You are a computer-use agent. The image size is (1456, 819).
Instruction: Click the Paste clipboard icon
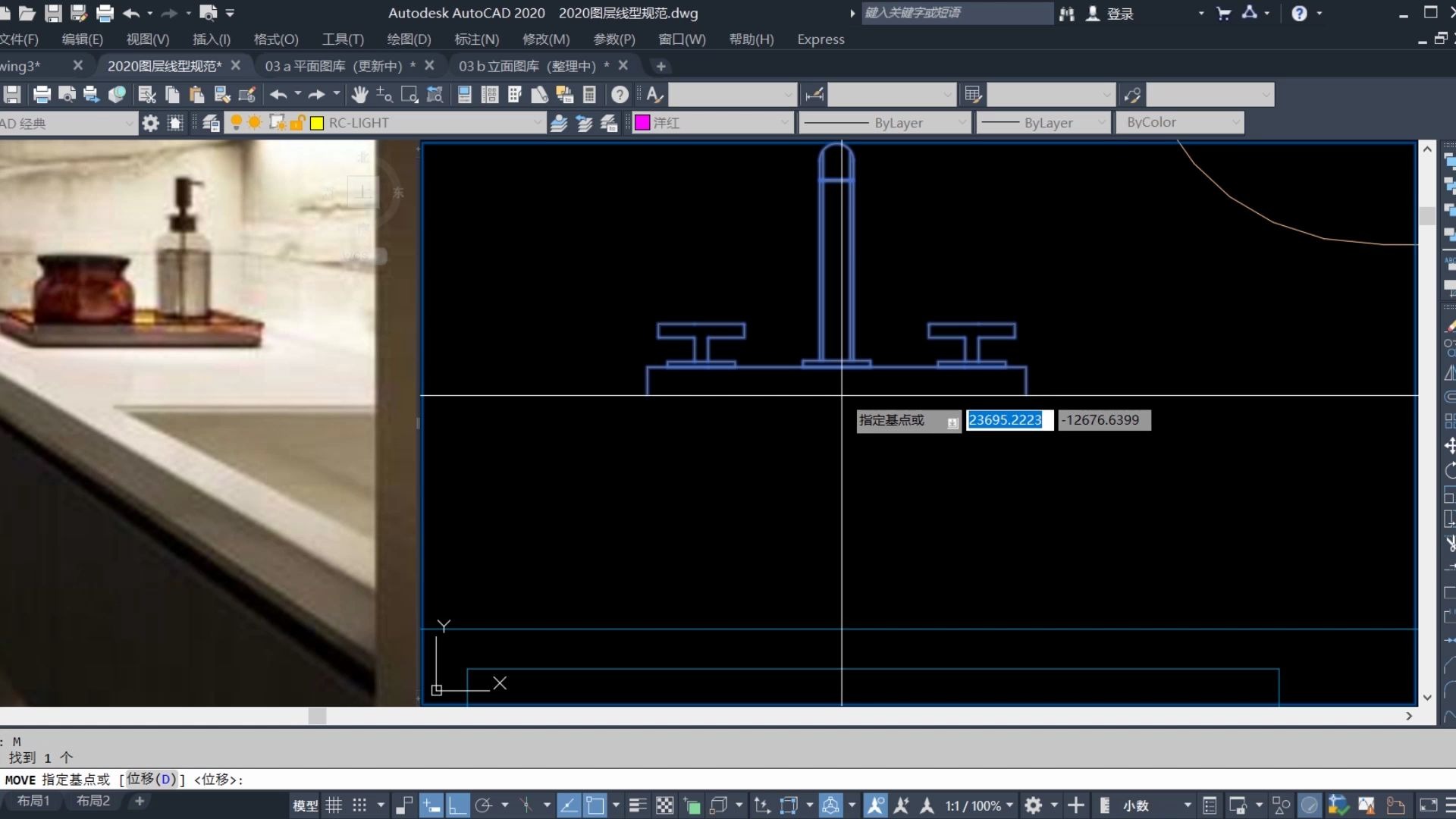tap(196, 95)
